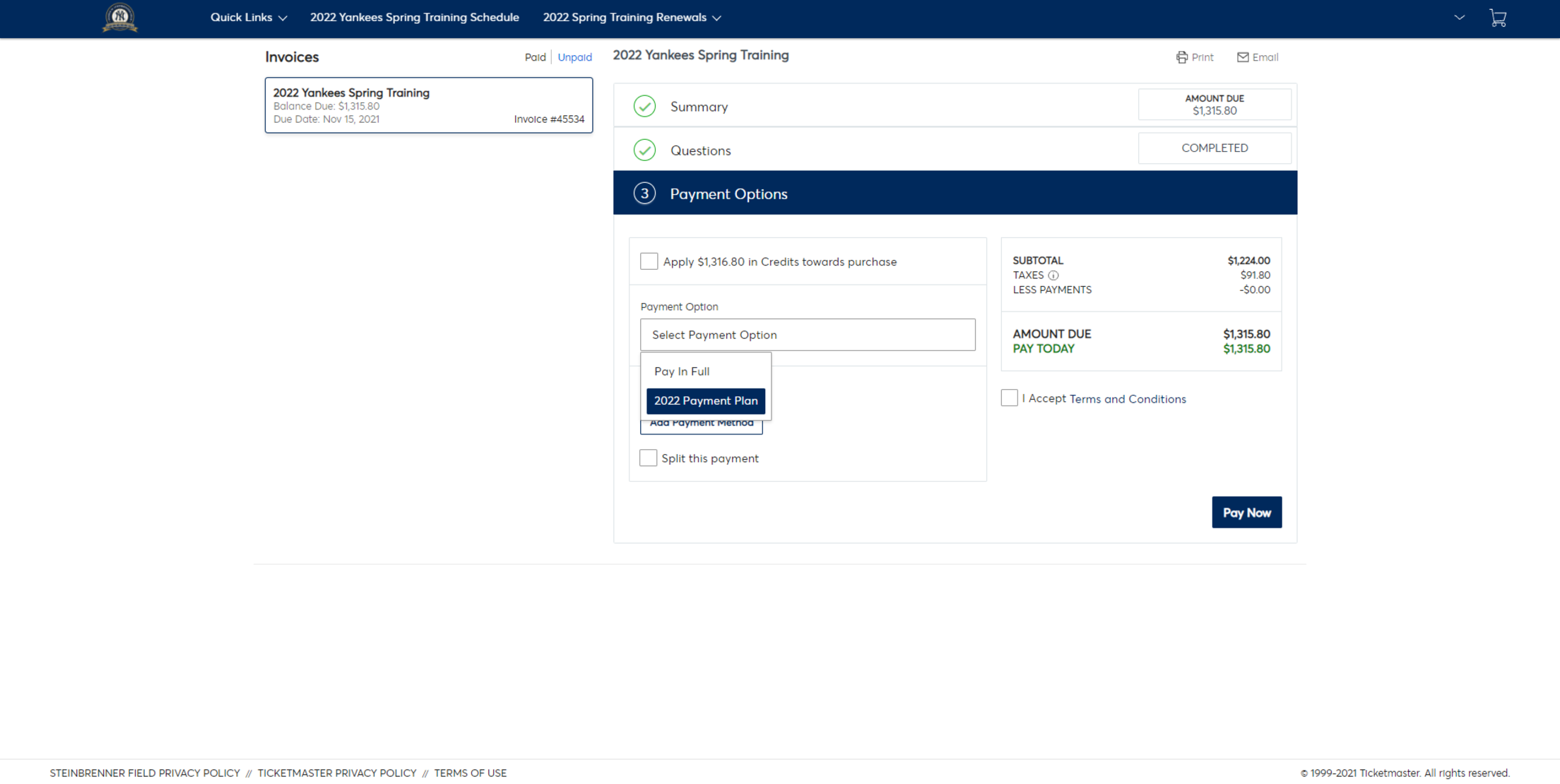Screen dimensions: 1560x784
Task: Click the Pay Now button
Action: 1246,512
